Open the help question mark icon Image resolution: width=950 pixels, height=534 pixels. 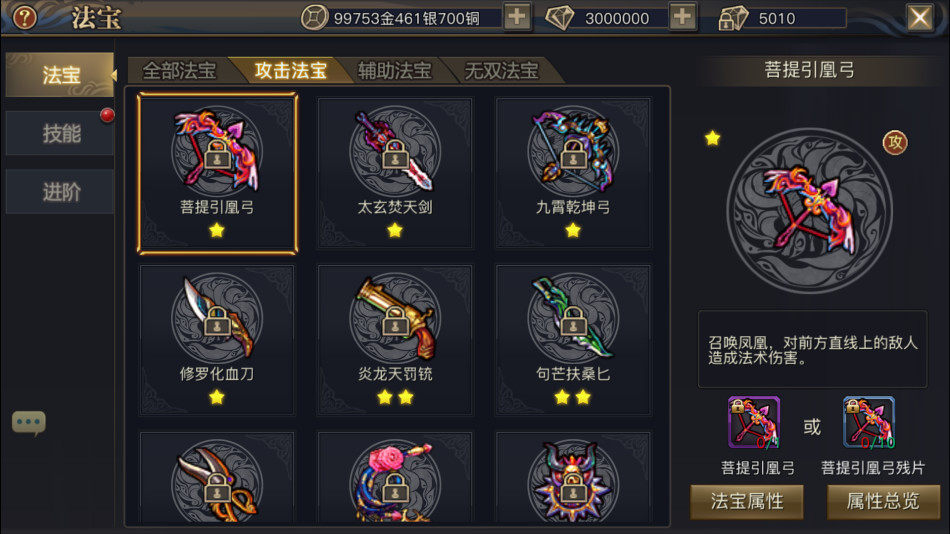tap(25, 17)
